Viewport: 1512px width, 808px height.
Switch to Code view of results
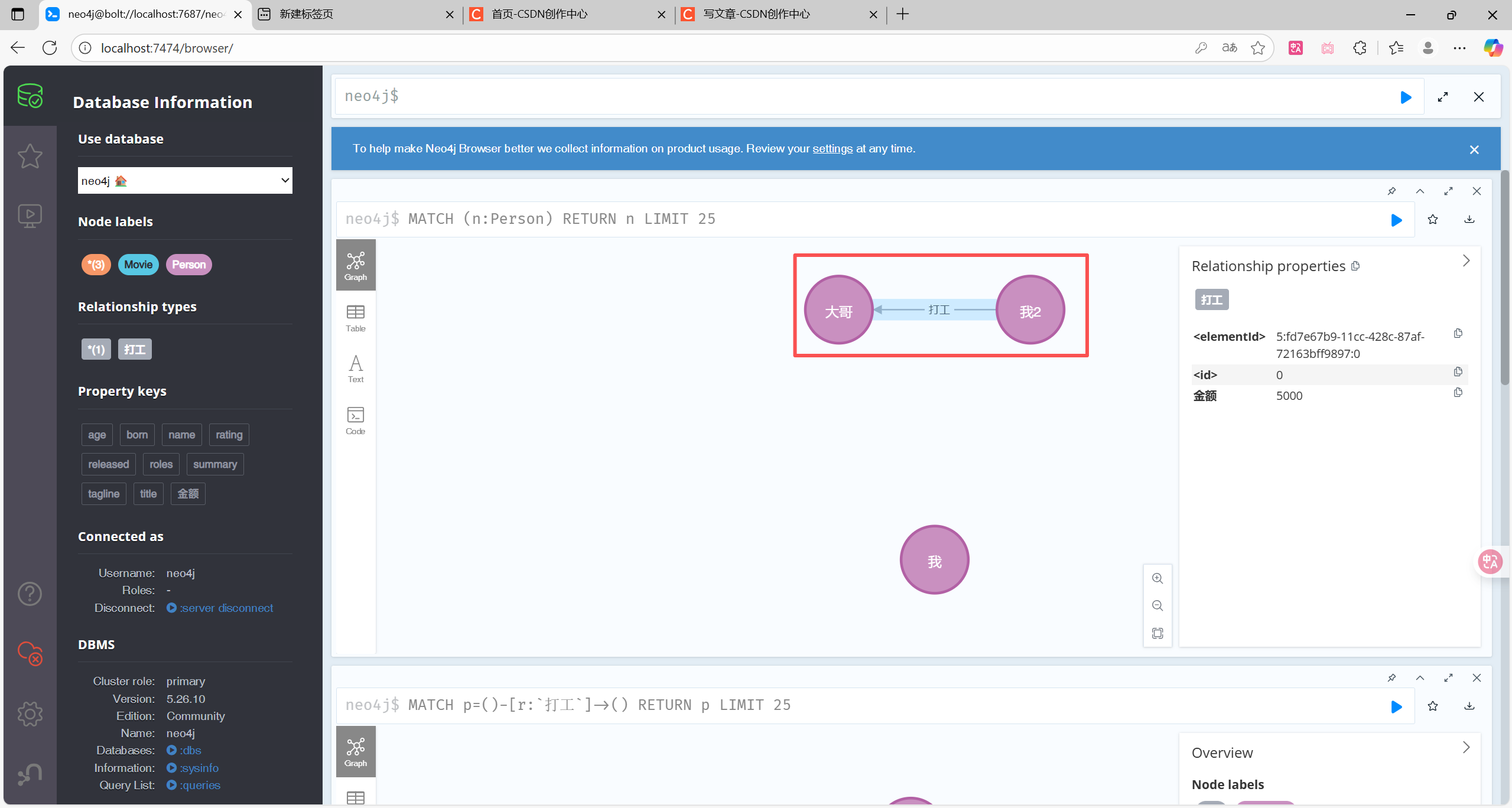pos(355,420)
